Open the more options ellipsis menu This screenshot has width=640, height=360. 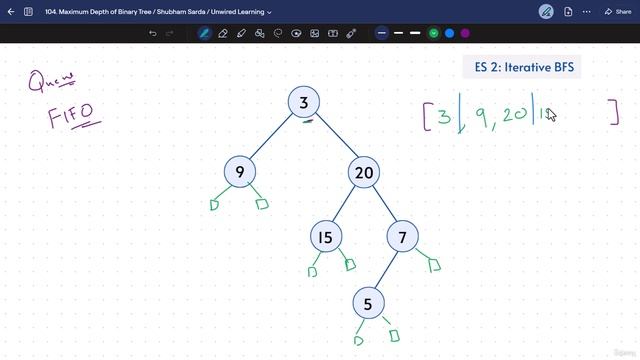pyautogui.click(x=587, y=12)
